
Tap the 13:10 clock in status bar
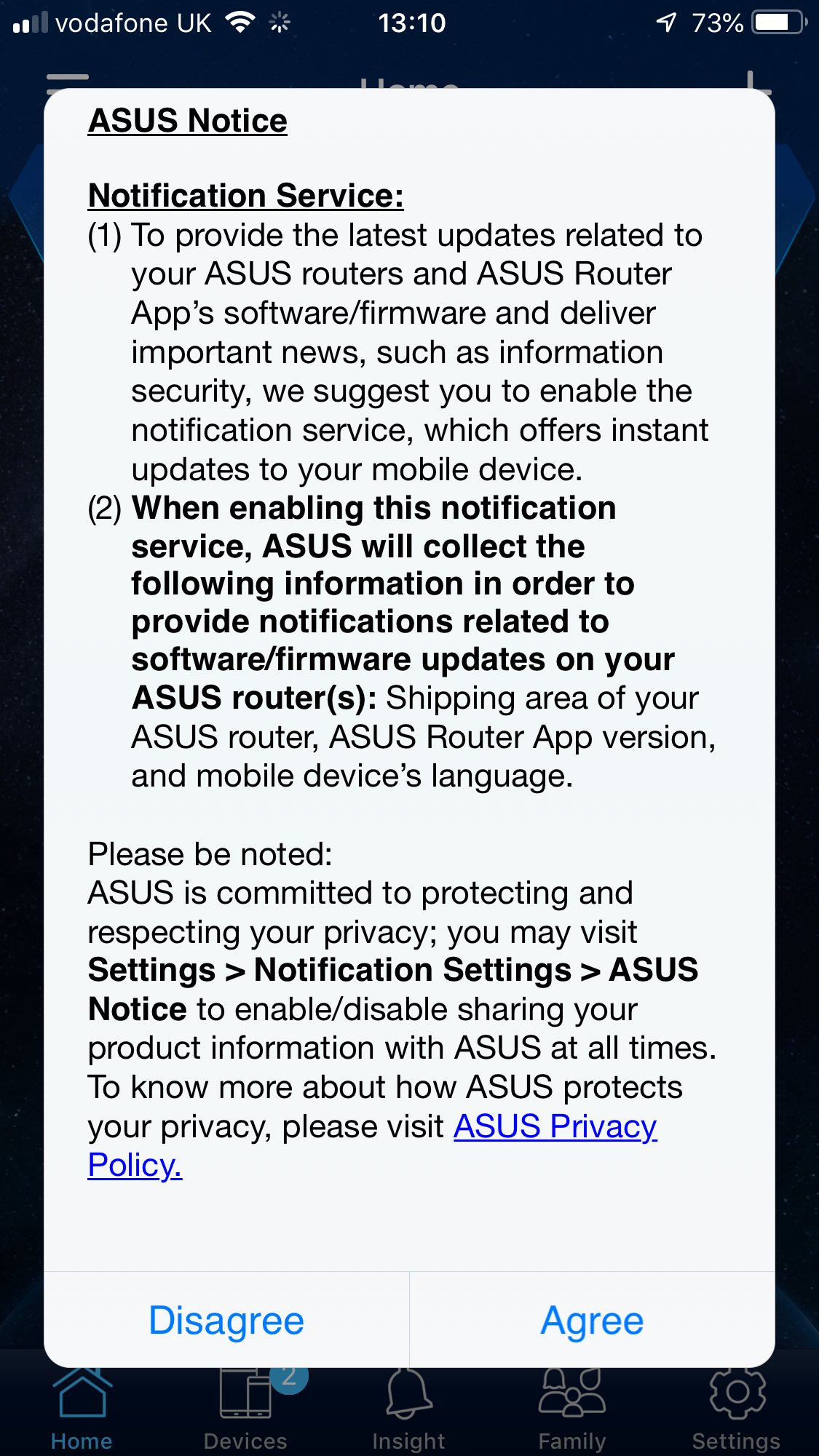(x=411, y=23)
